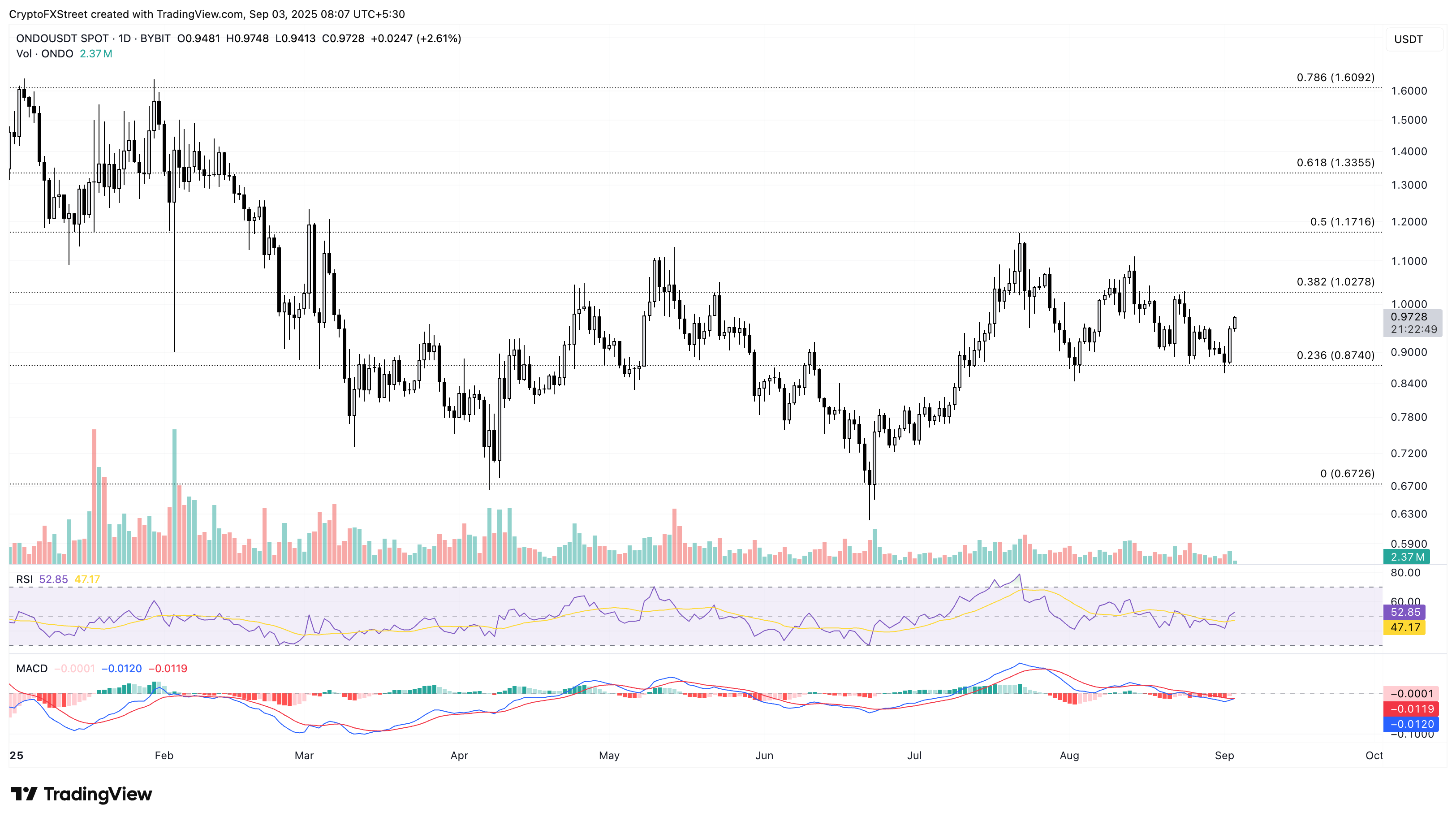Click the 0.786 (1.6092) Fibonacci label
The width and height of the screenshot is (1456, 821).
point(1335,78)
